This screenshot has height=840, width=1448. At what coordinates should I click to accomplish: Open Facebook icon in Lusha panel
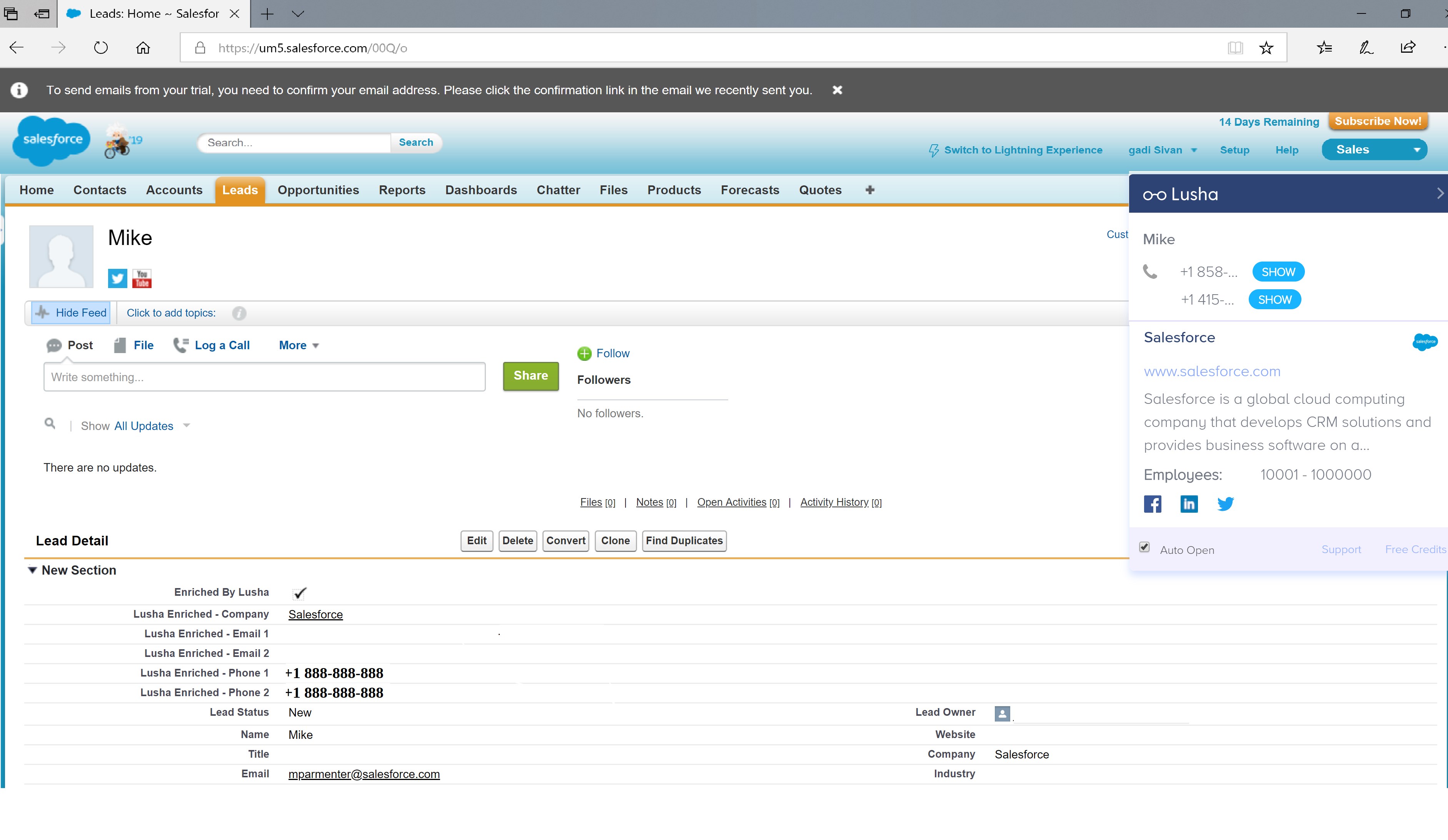tap(1152, 504)
